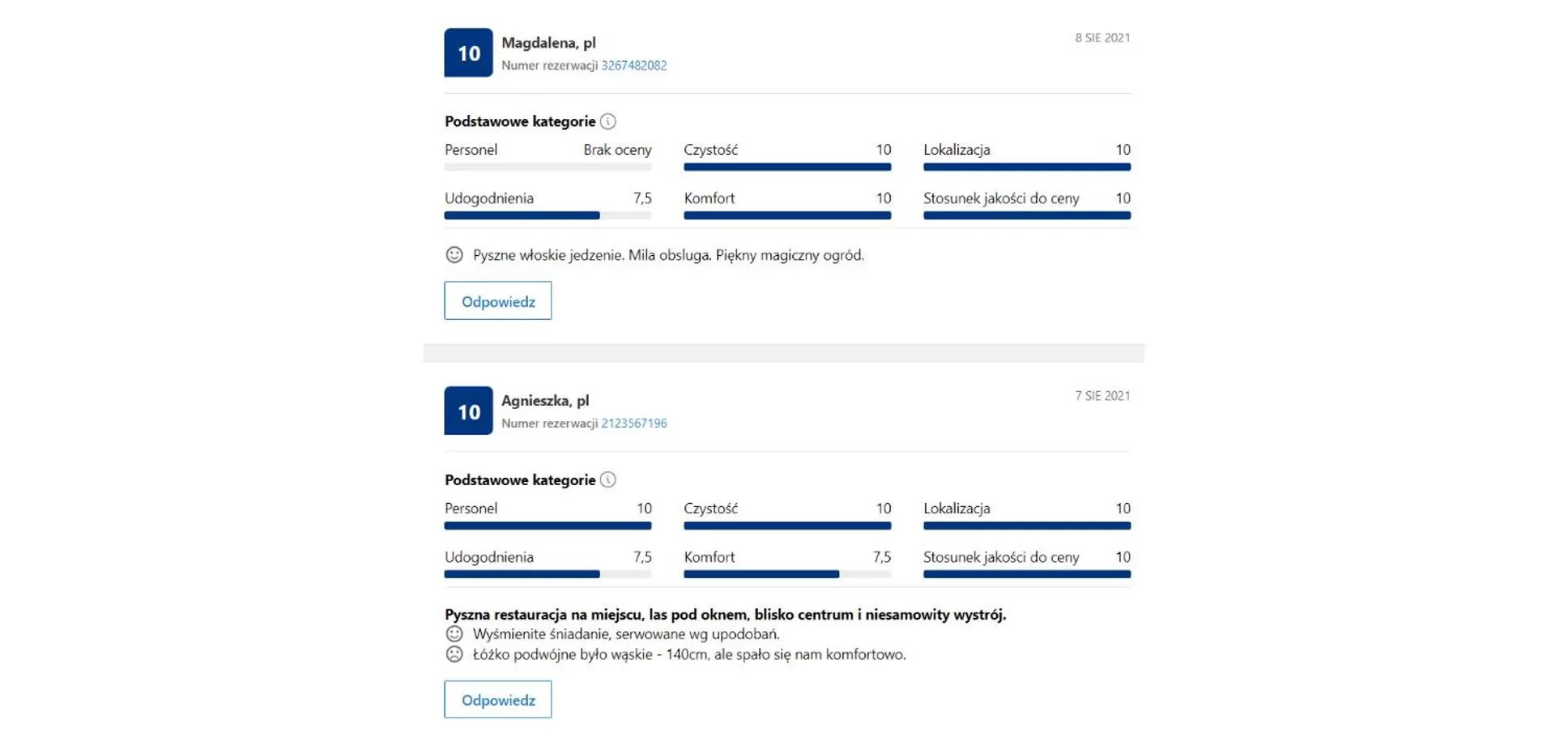The height and width of the screenshot is (737, 1568).
Task: Click info icon in Magdalena's Podstawowe kategorie
Action: pyautogui.click(x=607, y=121)
